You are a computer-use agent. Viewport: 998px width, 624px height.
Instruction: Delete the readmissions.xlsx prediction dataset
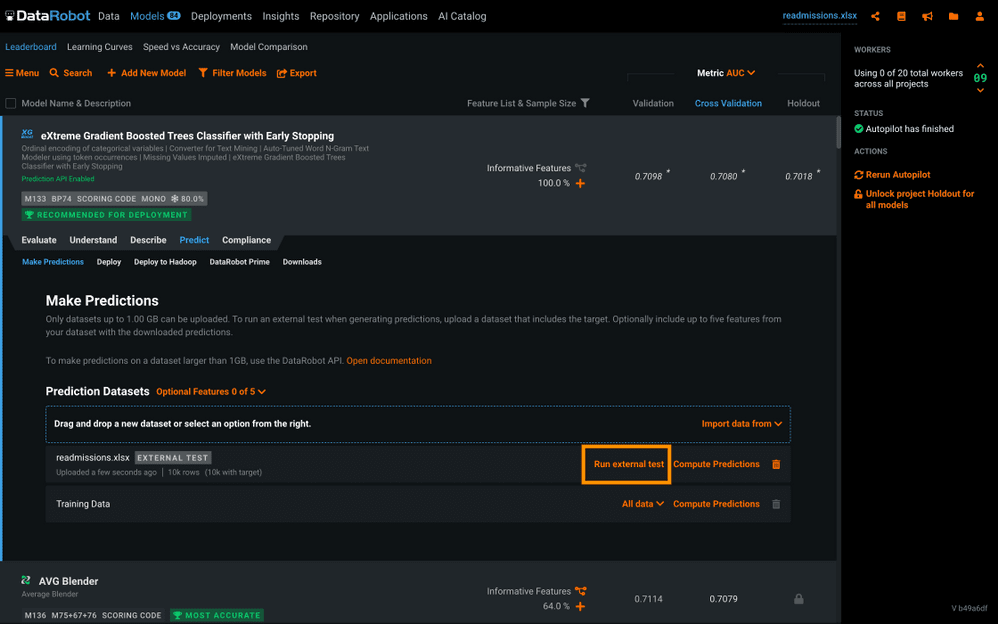pyautogui.click(x=776, y=464)
